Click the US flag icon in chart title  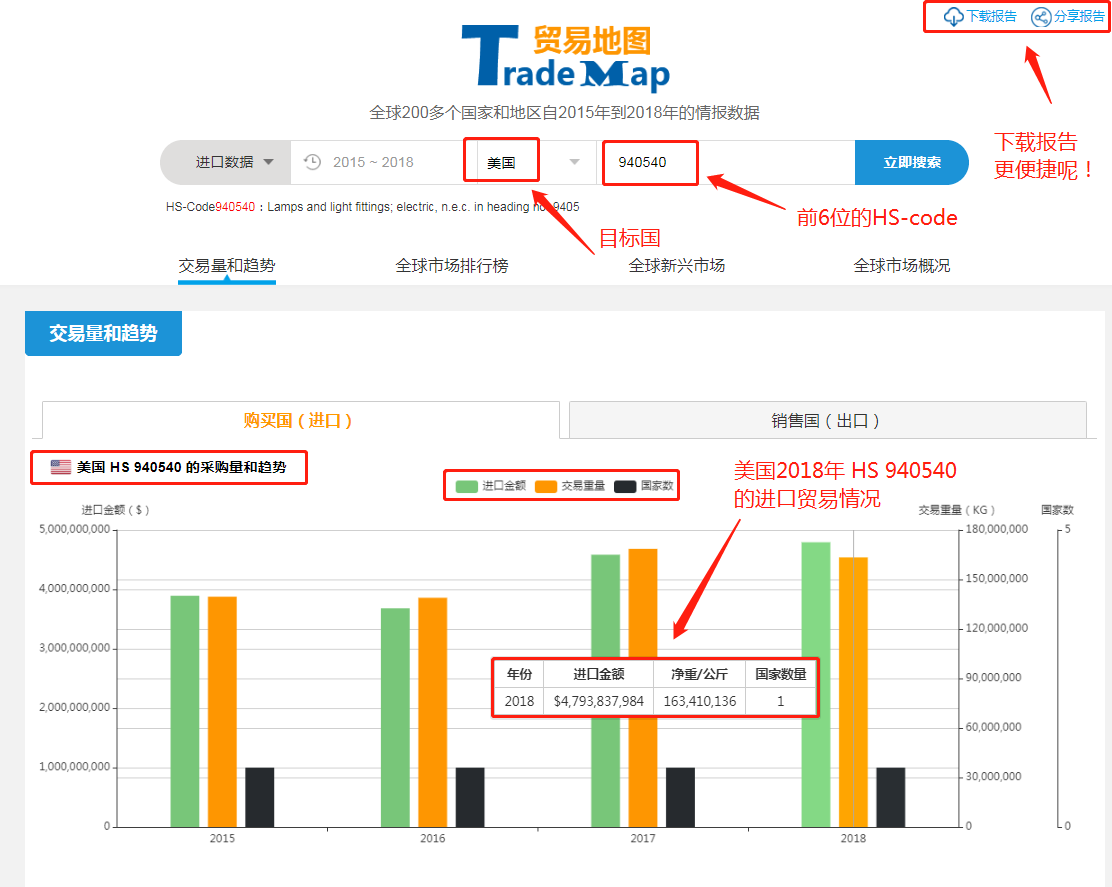coord(61,467)
